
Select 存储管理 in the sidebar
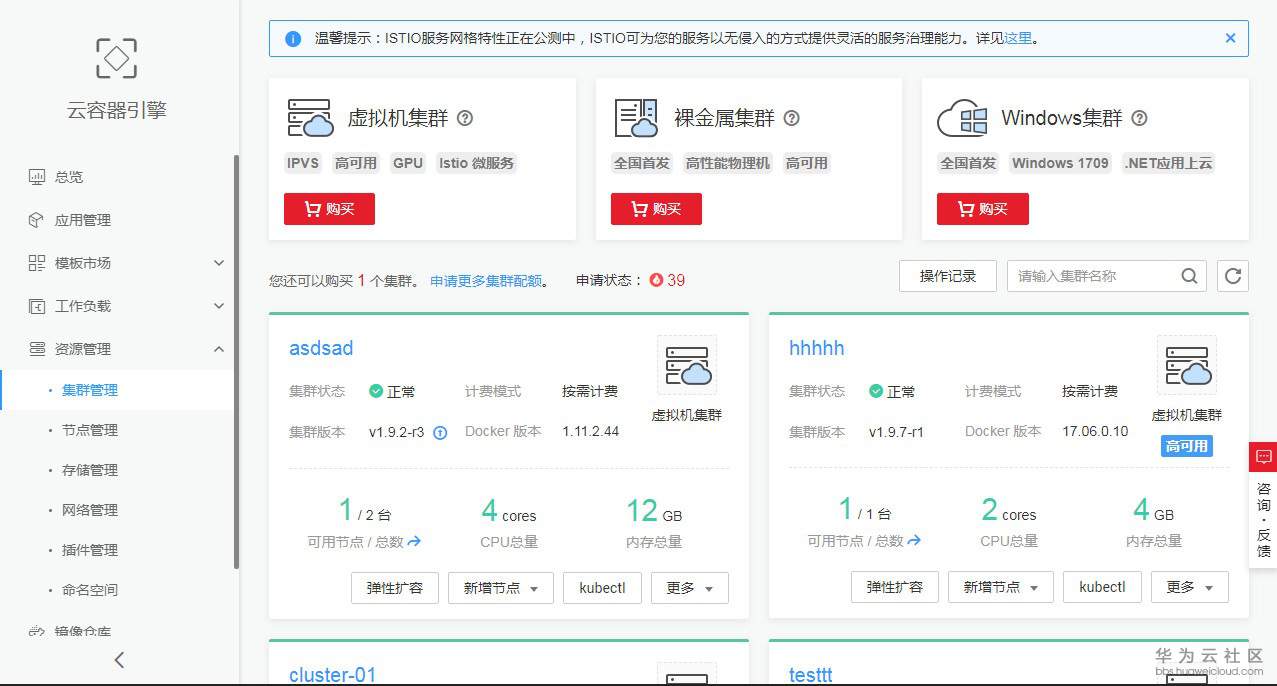[x=90, y=470]
